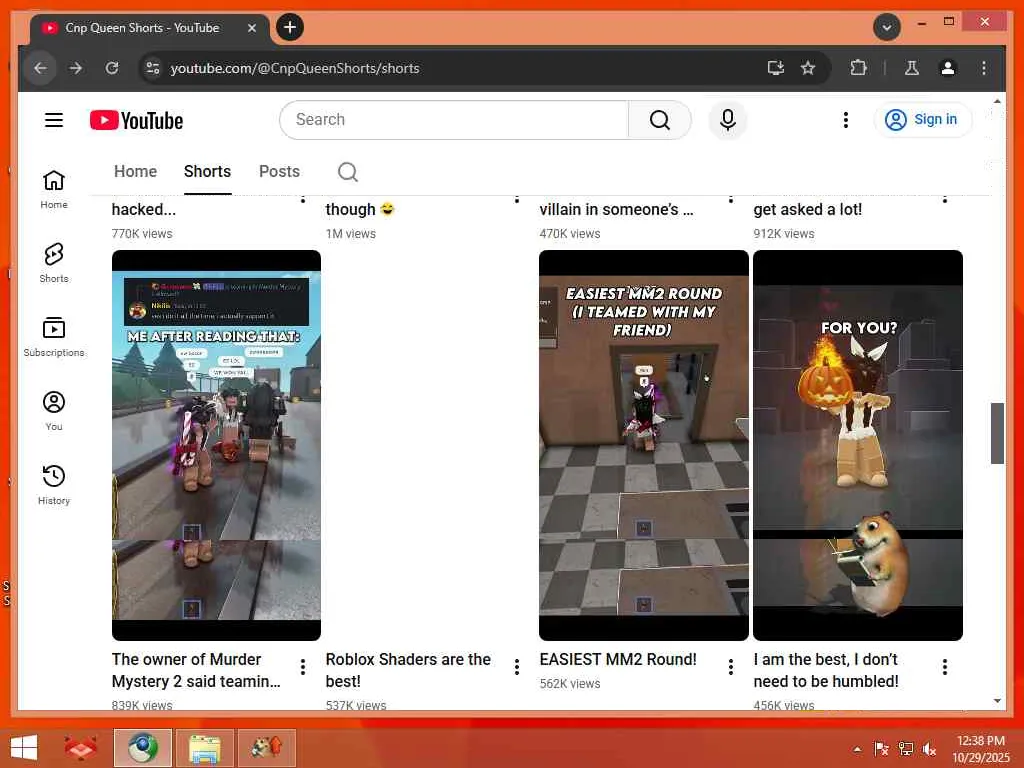Open the 'get asked a lot!' short title
The width and height of the screenshot is (1024, 768).
click(808, 209)
